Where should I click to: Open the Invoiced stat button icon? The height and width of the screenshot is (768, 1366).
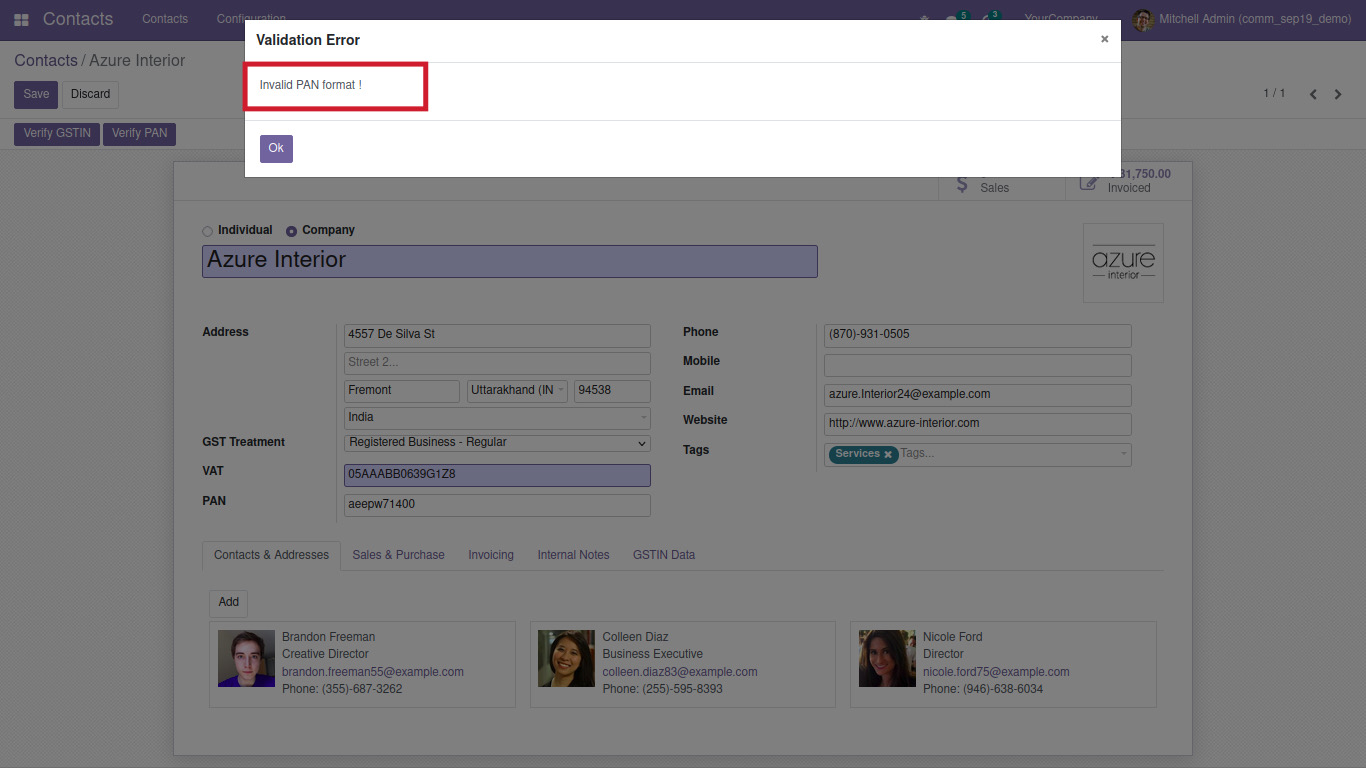point(1088,184)
